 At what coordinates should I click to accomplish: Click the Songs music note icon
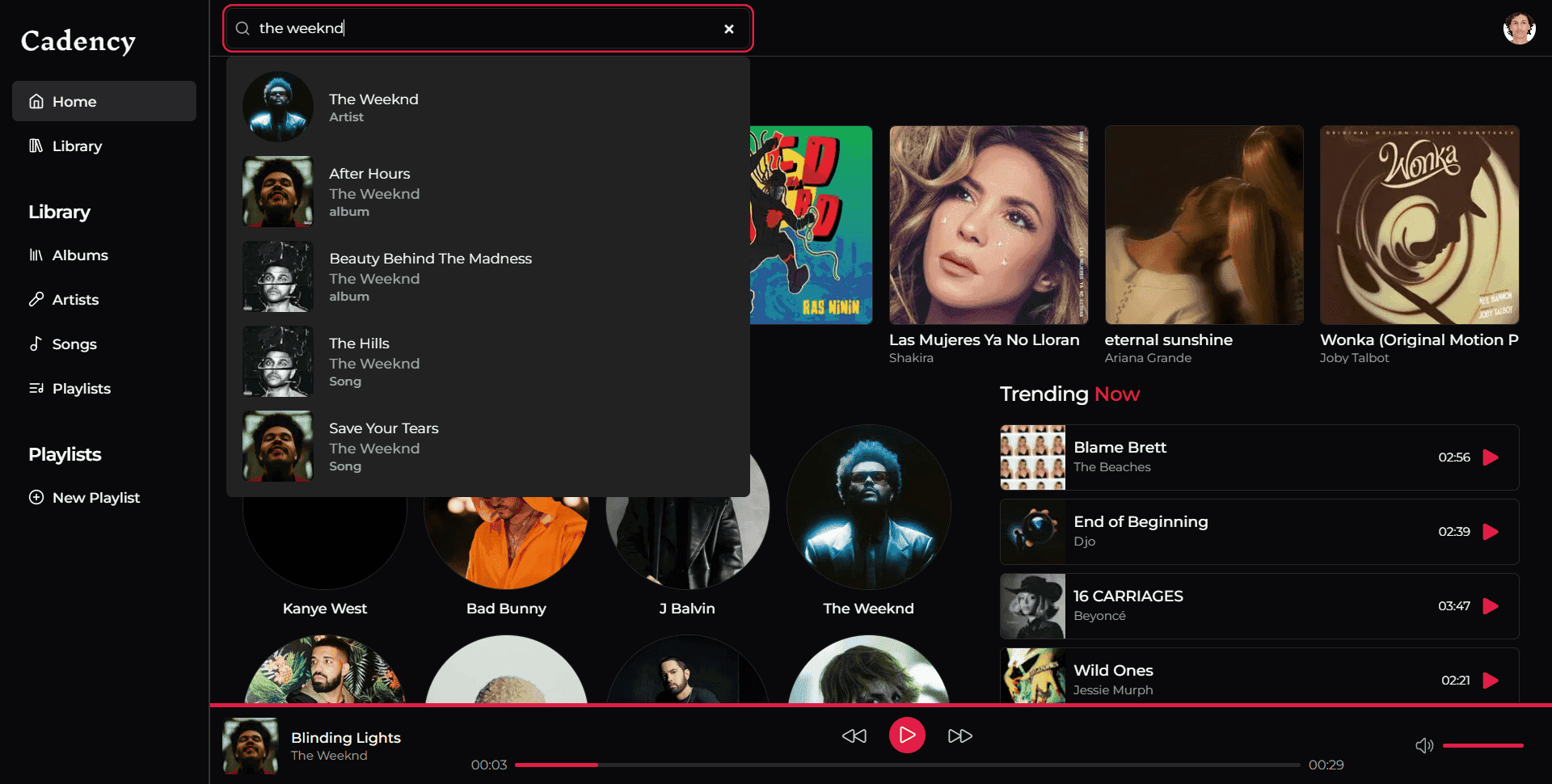click(x=36, y=344)
